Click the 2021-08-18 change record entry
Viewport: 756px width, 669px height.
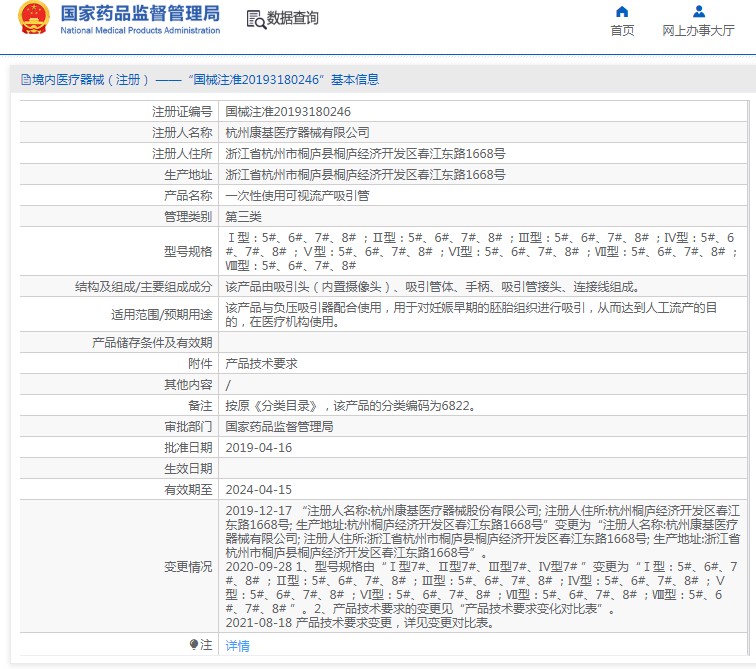point(361,623)
